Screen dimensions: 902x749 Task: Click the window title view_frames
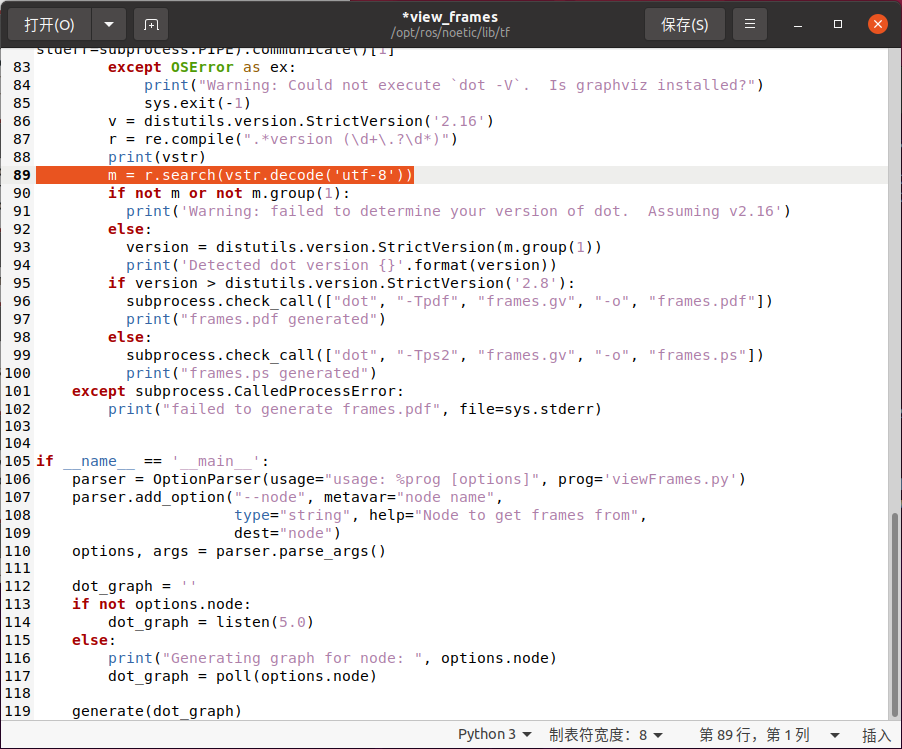(450, 17)
